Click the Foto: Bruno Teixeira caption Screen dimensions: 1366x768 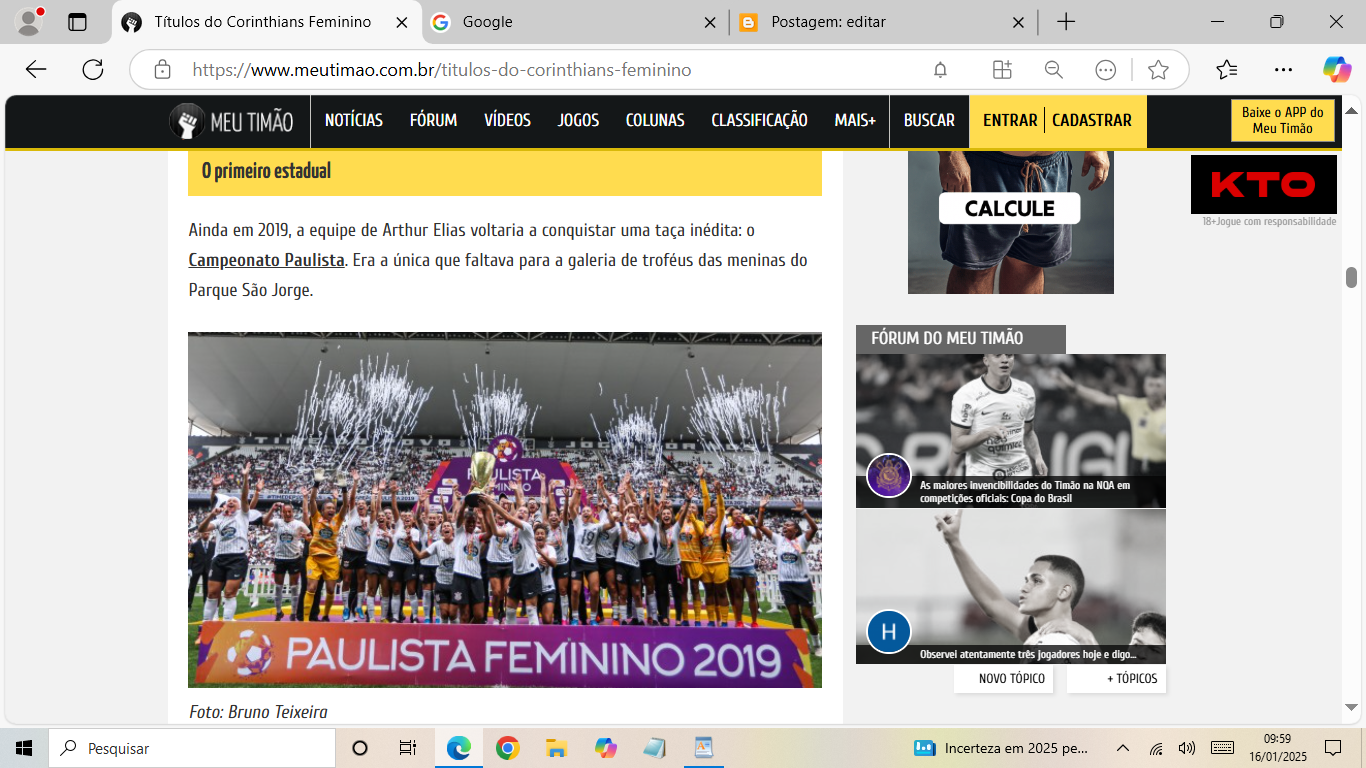(258, 712)
